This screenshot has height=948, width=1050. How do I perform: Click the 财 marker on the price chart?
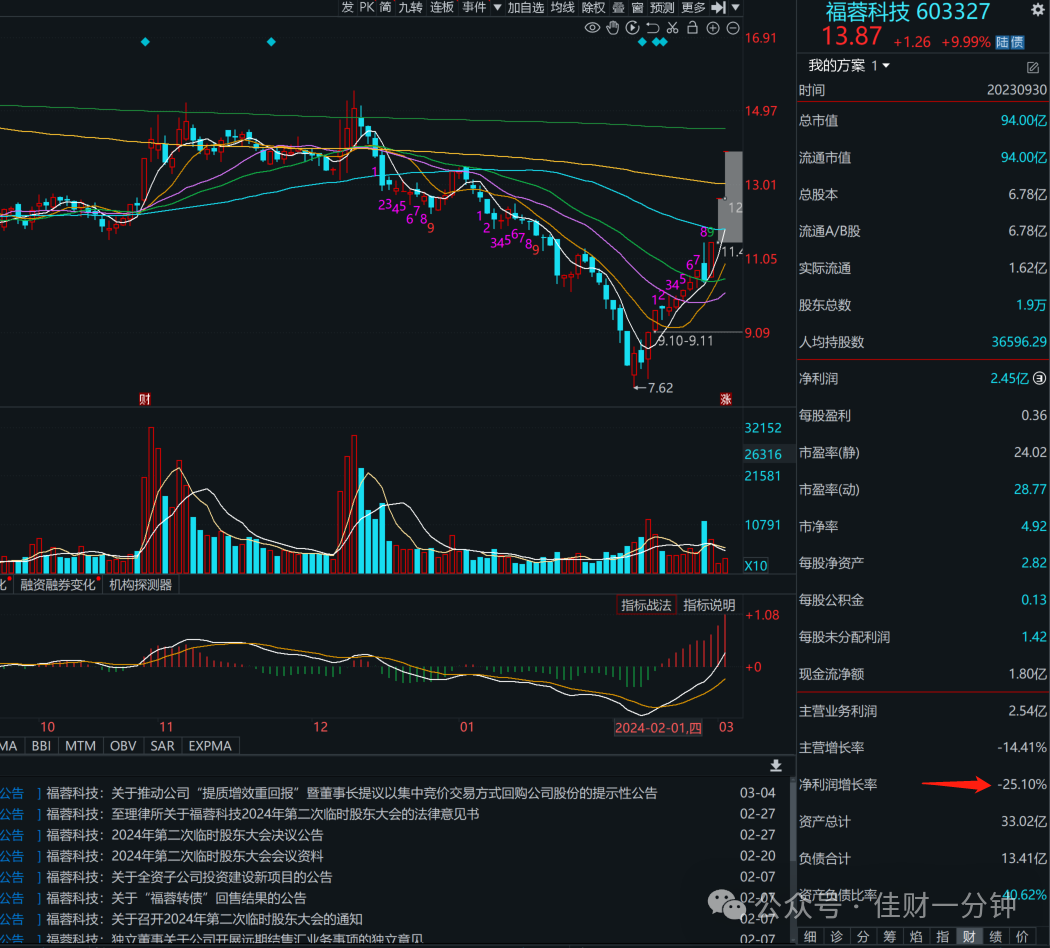tap(145, 400)
